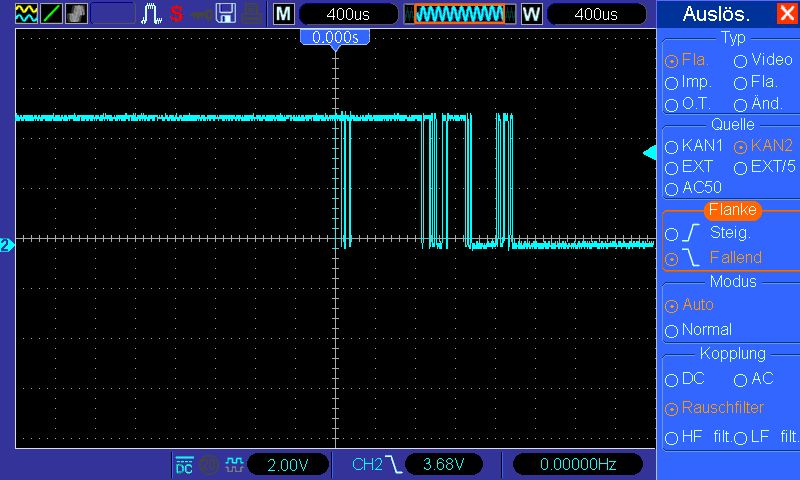800x480 pixels.
Task: Click the 2.00V volts per division field
Action: coord(288,465)
